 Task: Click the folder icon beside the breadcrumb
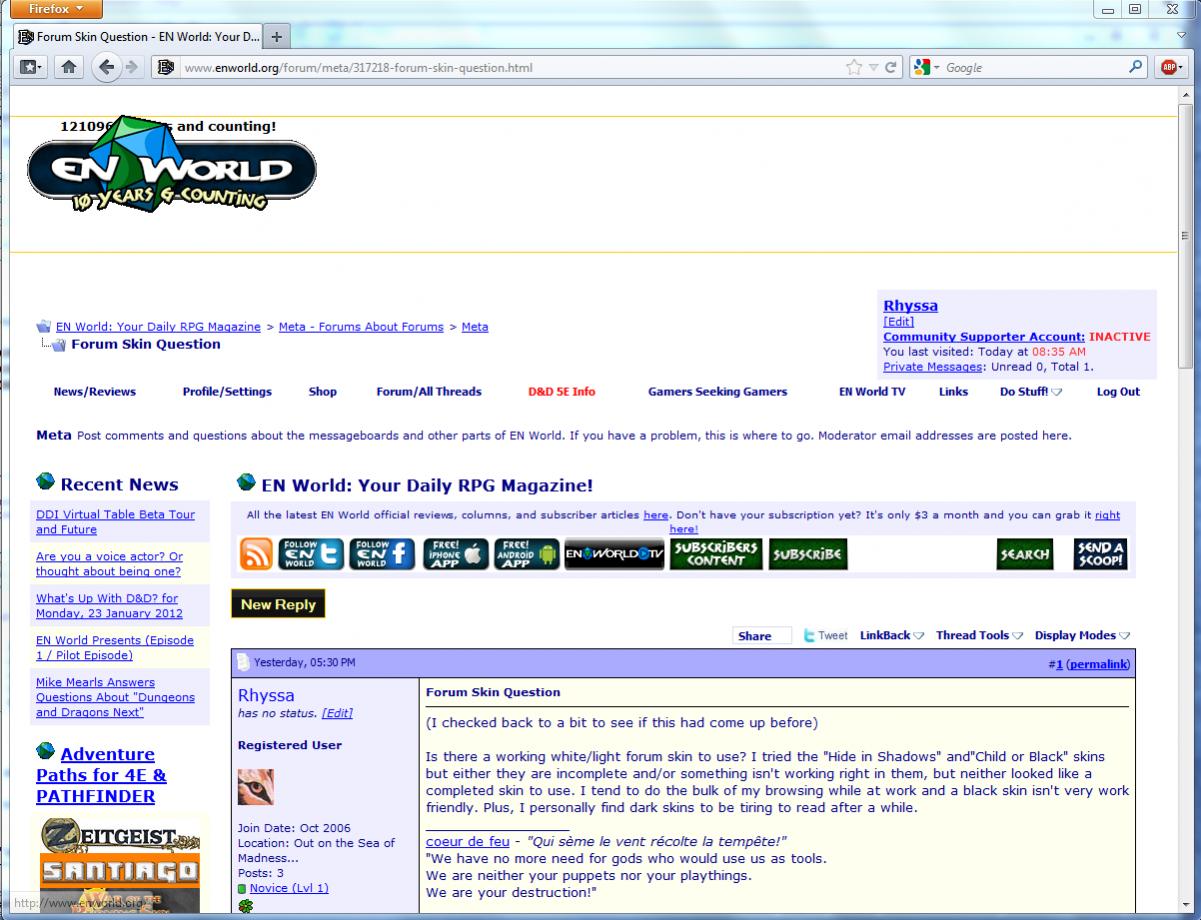[44, 327]
